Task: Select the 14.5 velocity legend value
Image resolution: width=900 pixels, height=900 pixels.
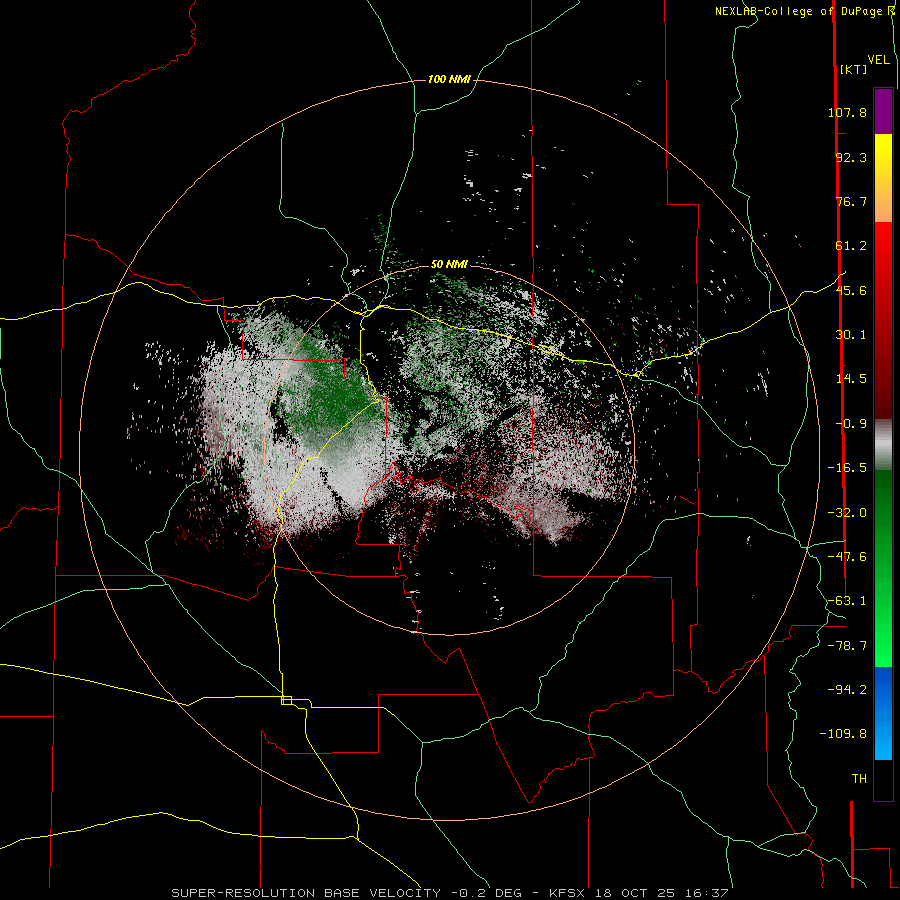Action: [x=851, y=379]
